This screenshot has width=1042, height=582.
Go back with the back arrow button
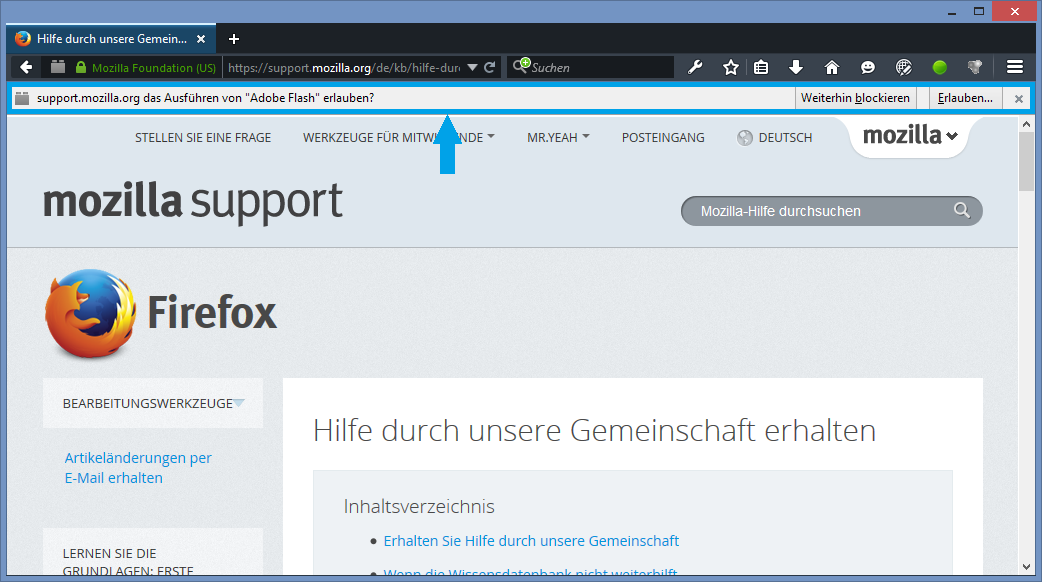[x=26, y=67]
